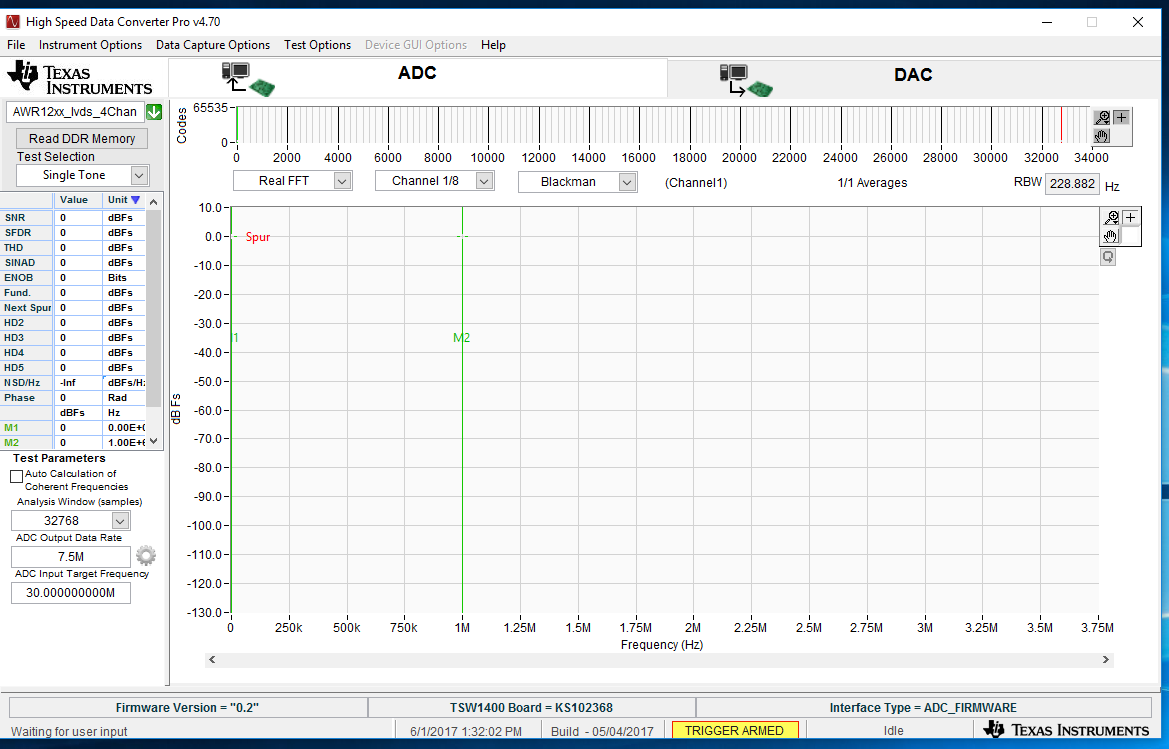Click the TSW1400 Board = KS102368 status entry

532,707
